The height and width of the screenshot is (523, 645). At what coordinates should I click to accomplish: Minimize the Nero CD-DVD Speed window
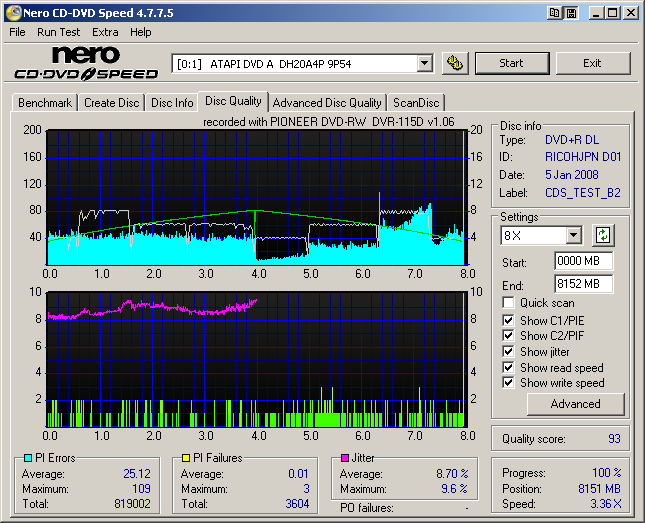[x=596, y=13]
